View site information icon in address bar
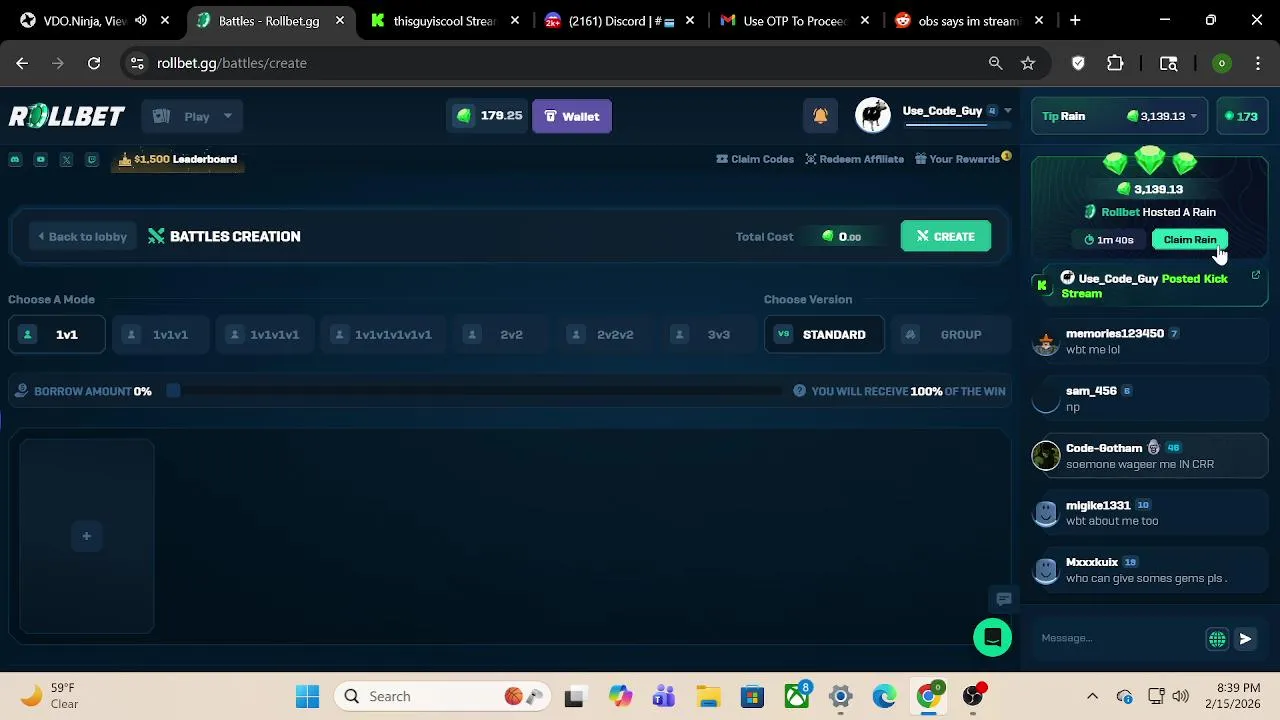 tap(137, 63)
